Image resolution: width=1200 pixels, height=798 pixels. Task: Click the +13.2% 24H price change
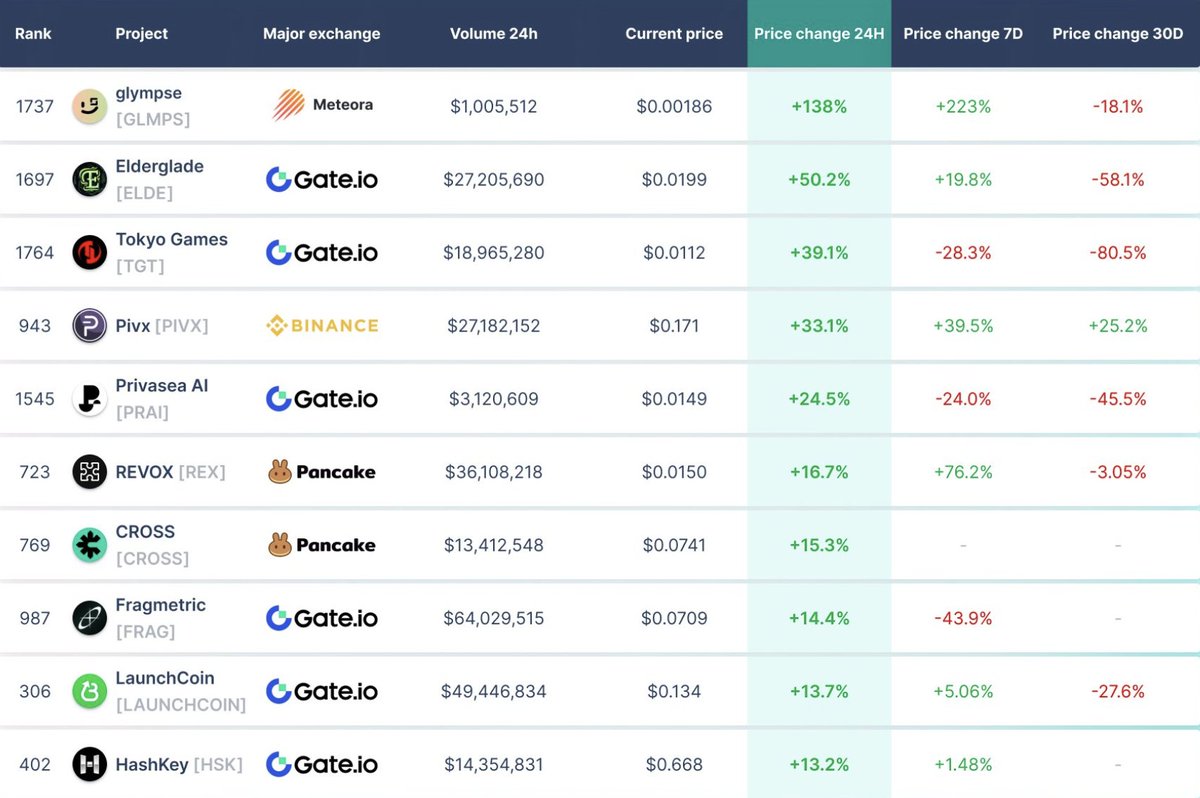pos(819,764)
